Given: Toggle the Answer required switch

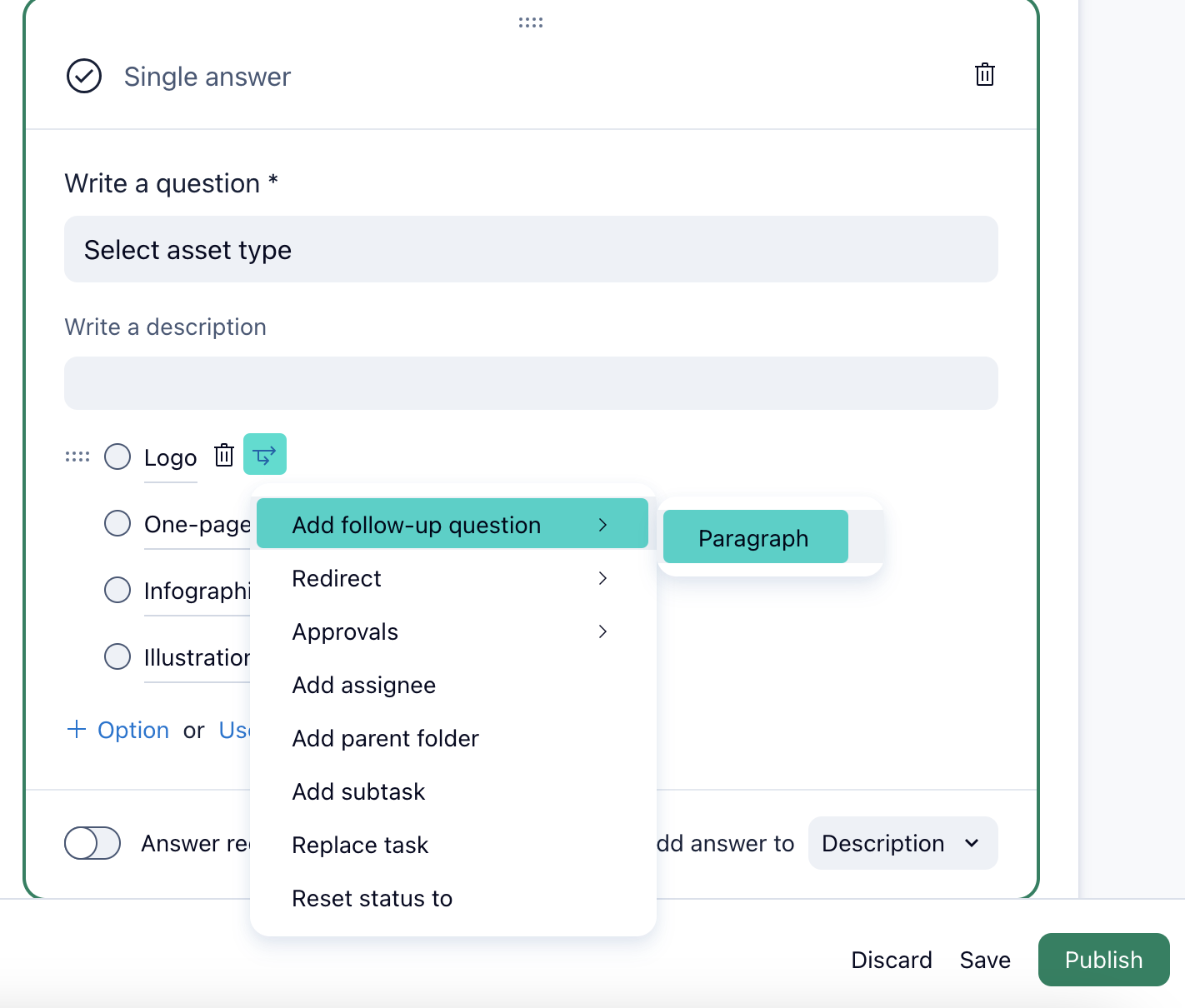Looking at the screenshot, I should 92,843.
